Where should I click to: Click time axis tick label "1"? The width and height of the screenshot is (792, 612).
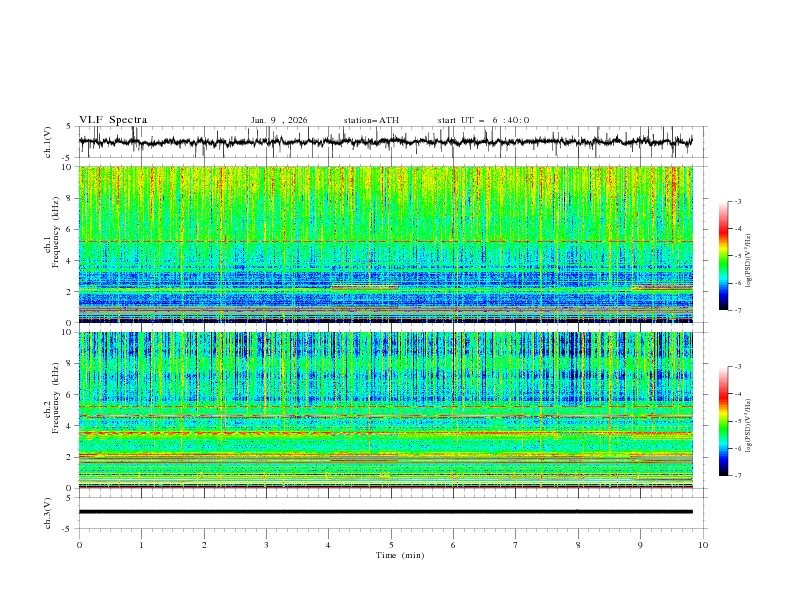[141, 545]
